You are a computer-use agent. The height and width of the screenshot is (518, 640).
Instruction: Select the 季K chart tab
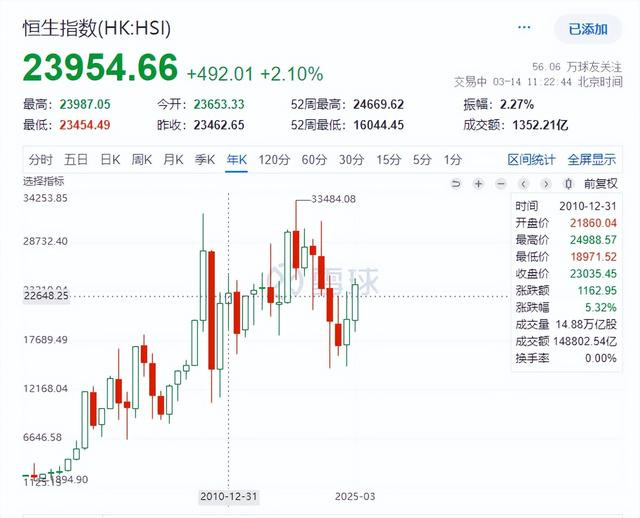(204, 160)
